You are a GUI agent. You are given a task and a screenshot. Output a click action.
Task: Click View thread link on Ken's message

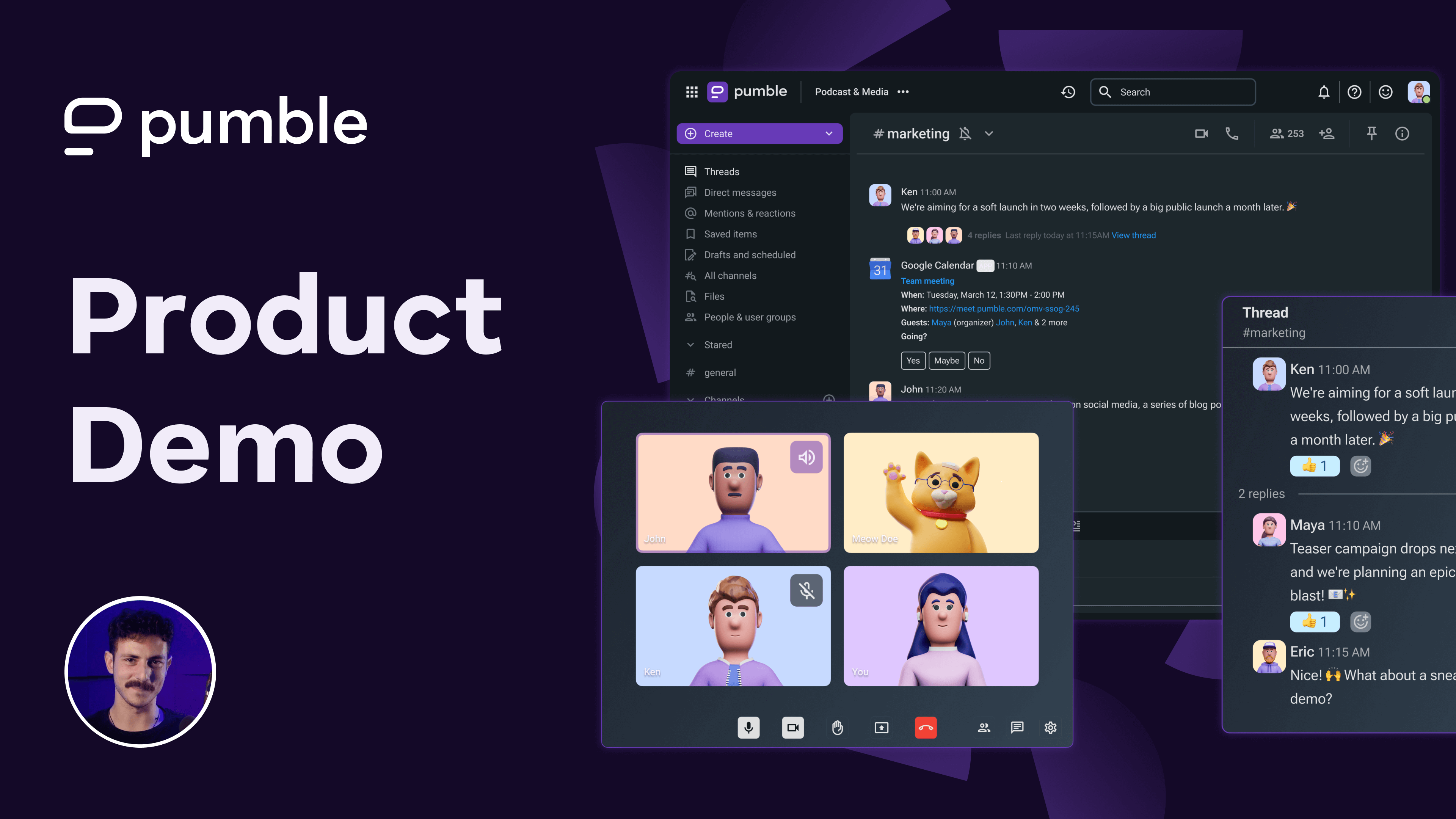click(x=1133, y=235)
